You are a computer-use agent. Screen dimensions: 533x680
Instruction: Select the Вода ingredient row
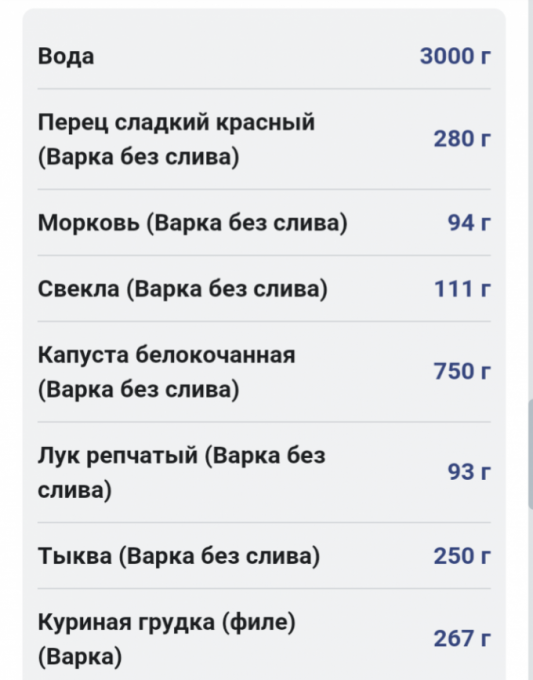[x=264, y=56]
